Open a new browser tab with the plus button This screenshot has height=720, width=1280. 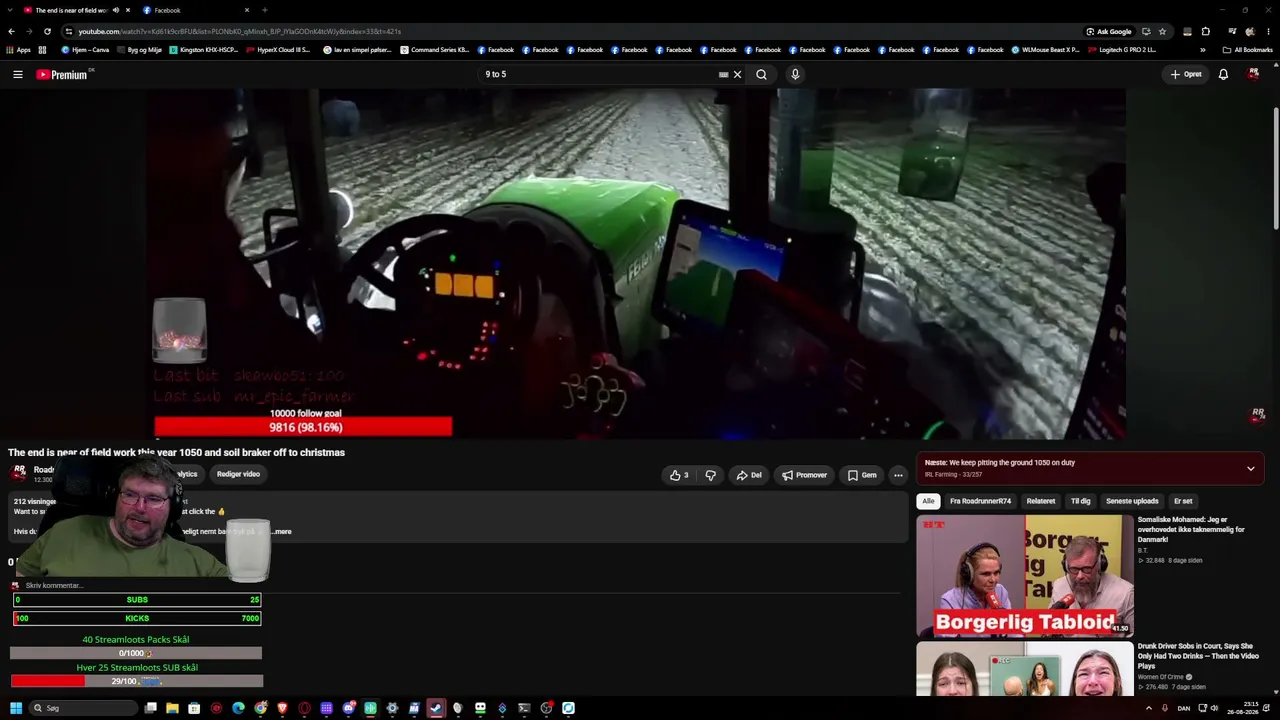click(264, 10)
